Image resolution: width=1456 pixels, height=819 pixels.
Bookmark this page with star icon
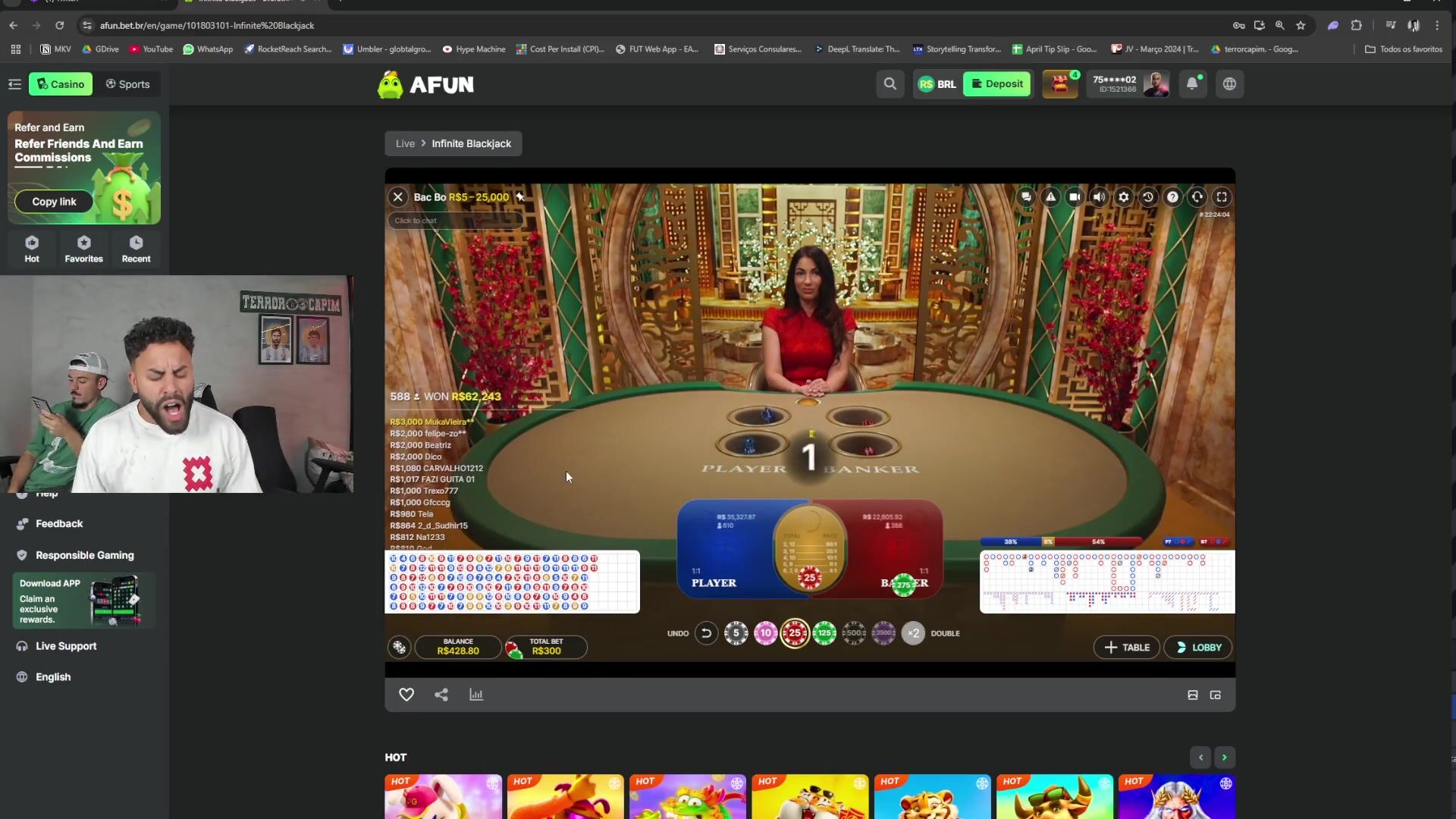[1301, 26]
